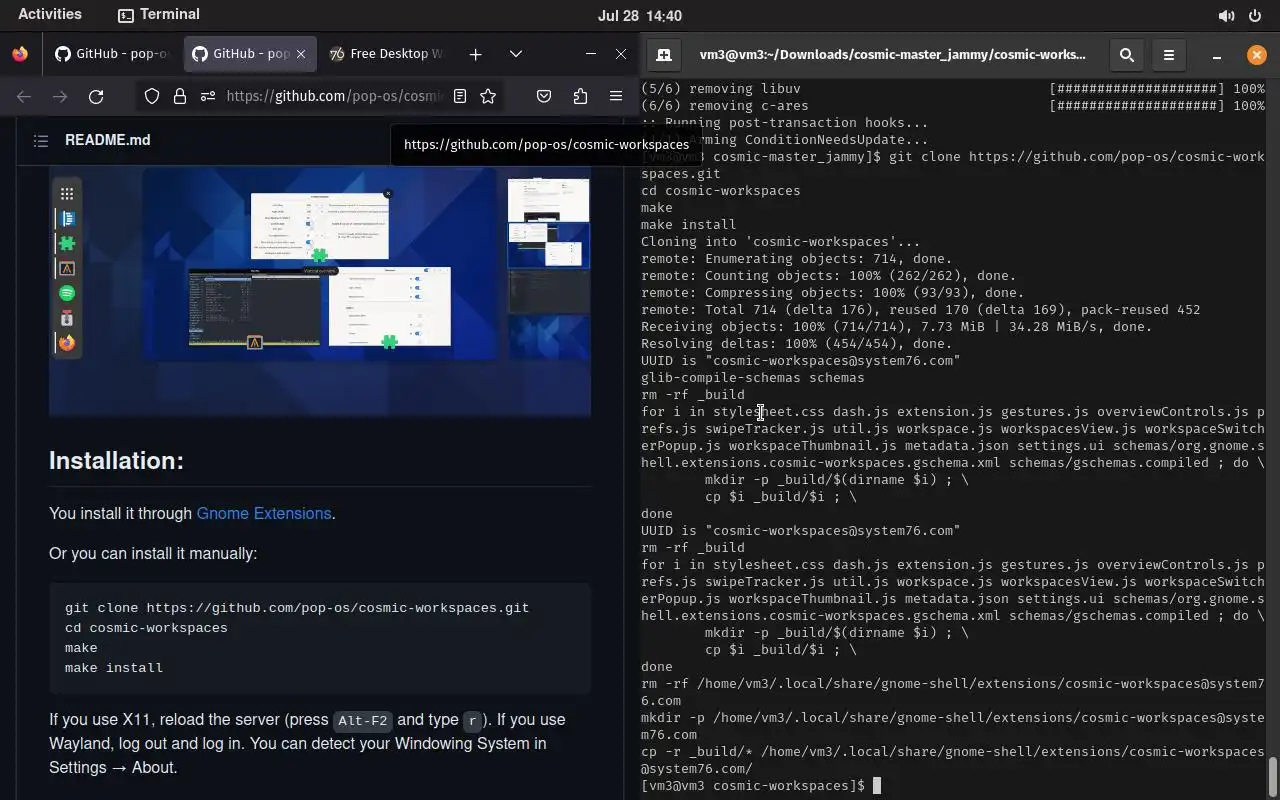Image resolution: width=1280 pixels, height=800 pixels.
Task: Click the "Cloning into 'cosmic-workspaces'..." terminal line
Action: tap(781, 242)
